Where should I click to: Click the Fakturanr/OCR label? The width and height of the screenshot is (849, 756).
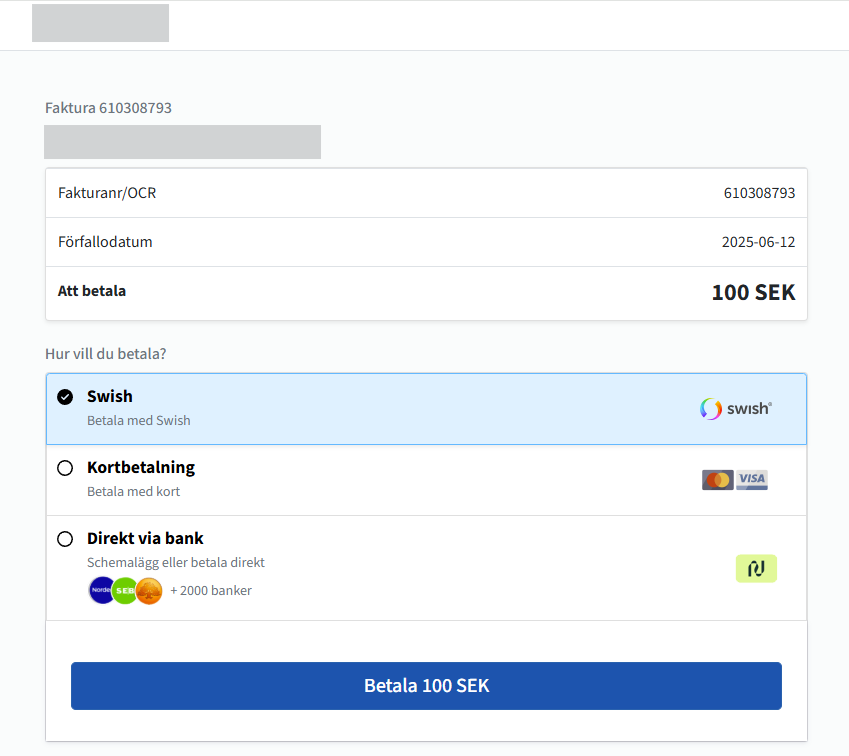(x=107, y=193)
